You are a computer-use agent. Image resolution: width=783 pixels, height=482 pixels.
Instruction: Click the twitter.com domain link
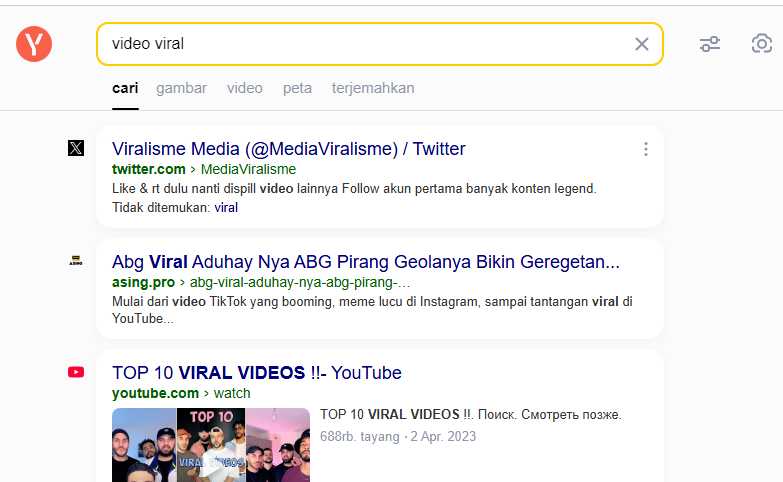pyautogui.click(x=149, y=169)
